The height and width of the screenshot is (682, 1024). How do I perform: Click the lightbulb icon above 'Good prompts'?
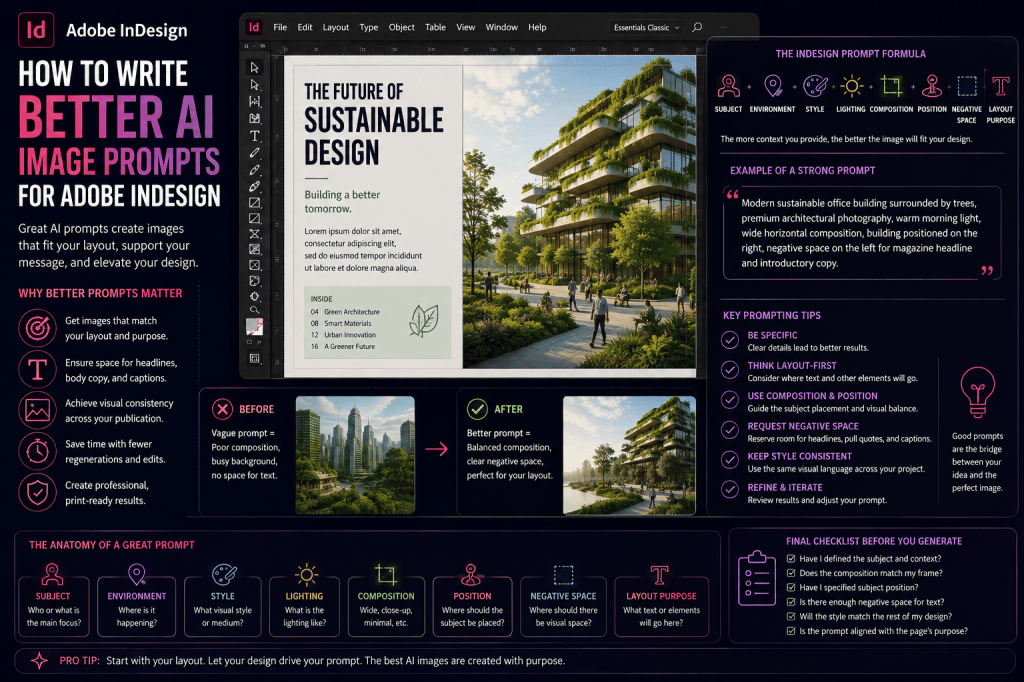(978, 392)
